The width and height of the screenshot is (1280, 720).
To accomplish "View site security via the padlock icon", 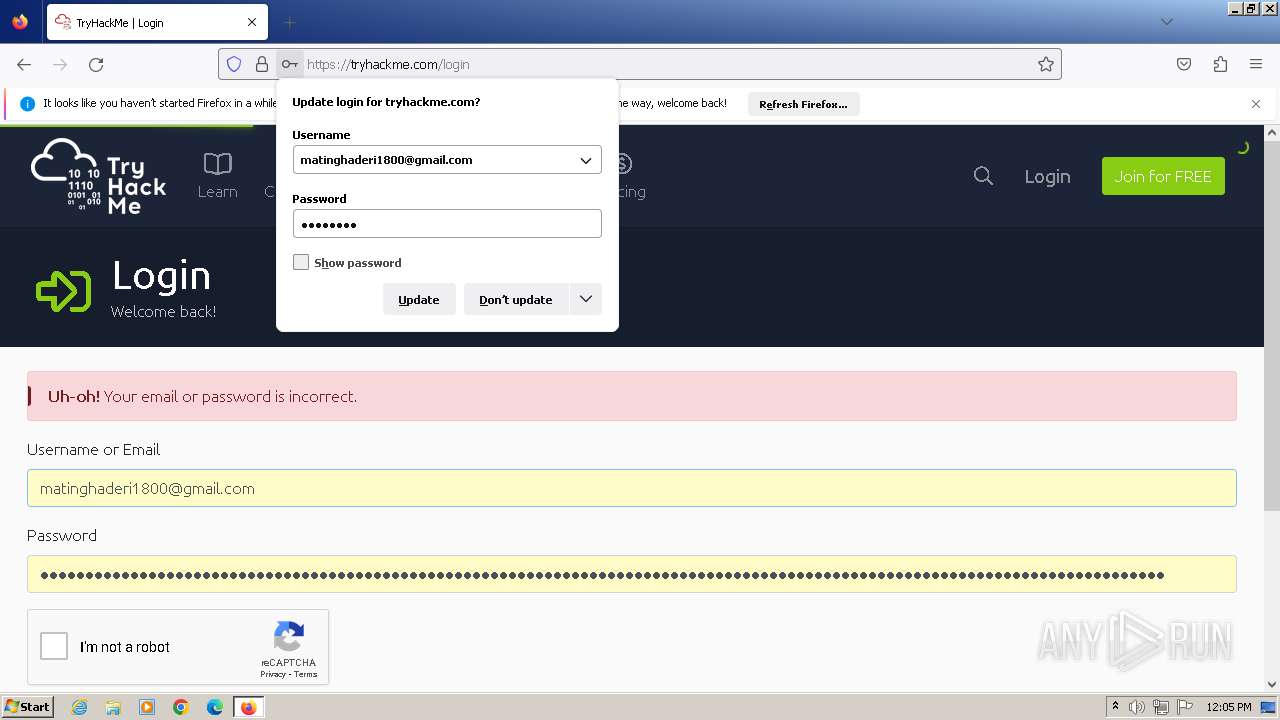I will 262,64.
